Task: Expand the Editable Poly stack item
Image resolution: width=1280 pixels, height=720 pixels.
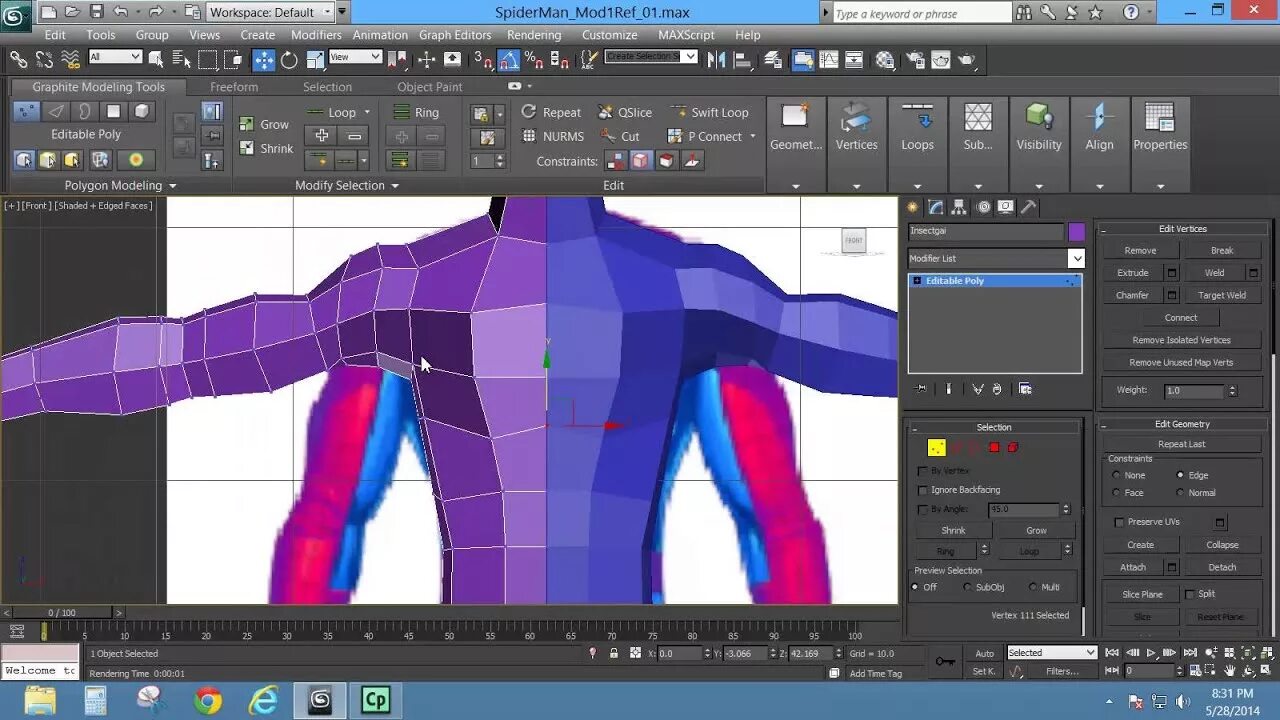Action: 916,281
